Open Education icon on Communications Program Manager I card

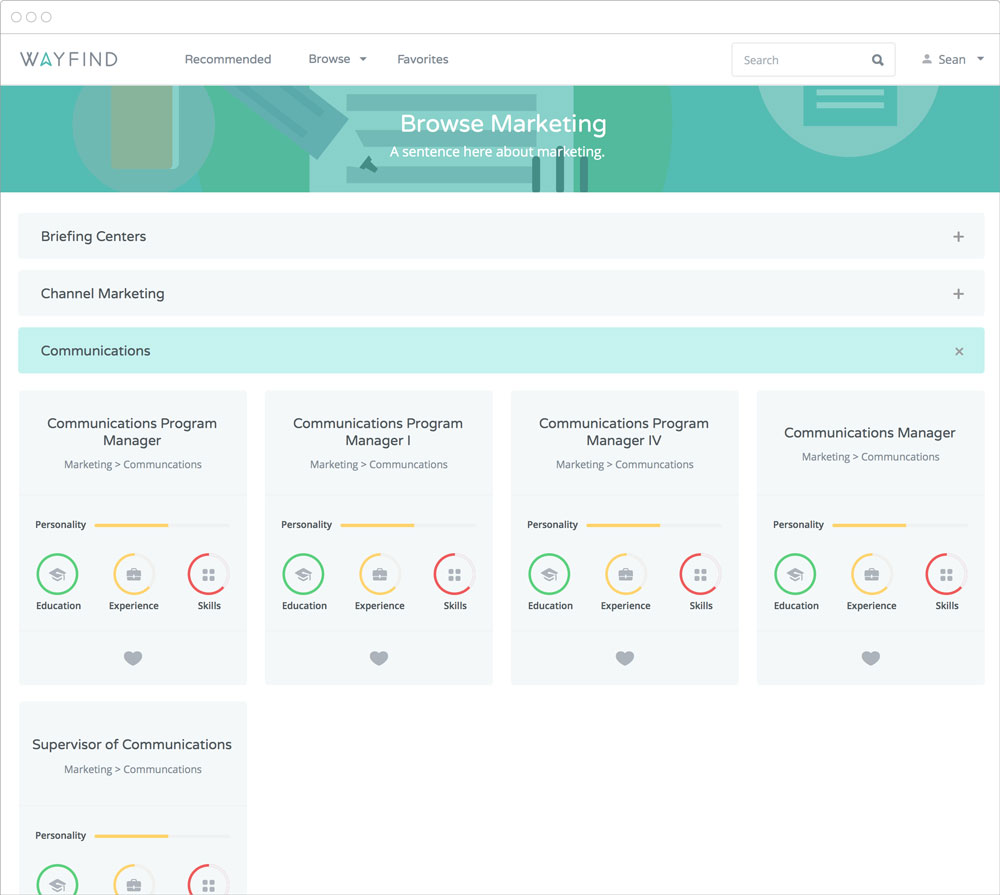(304, 574)
